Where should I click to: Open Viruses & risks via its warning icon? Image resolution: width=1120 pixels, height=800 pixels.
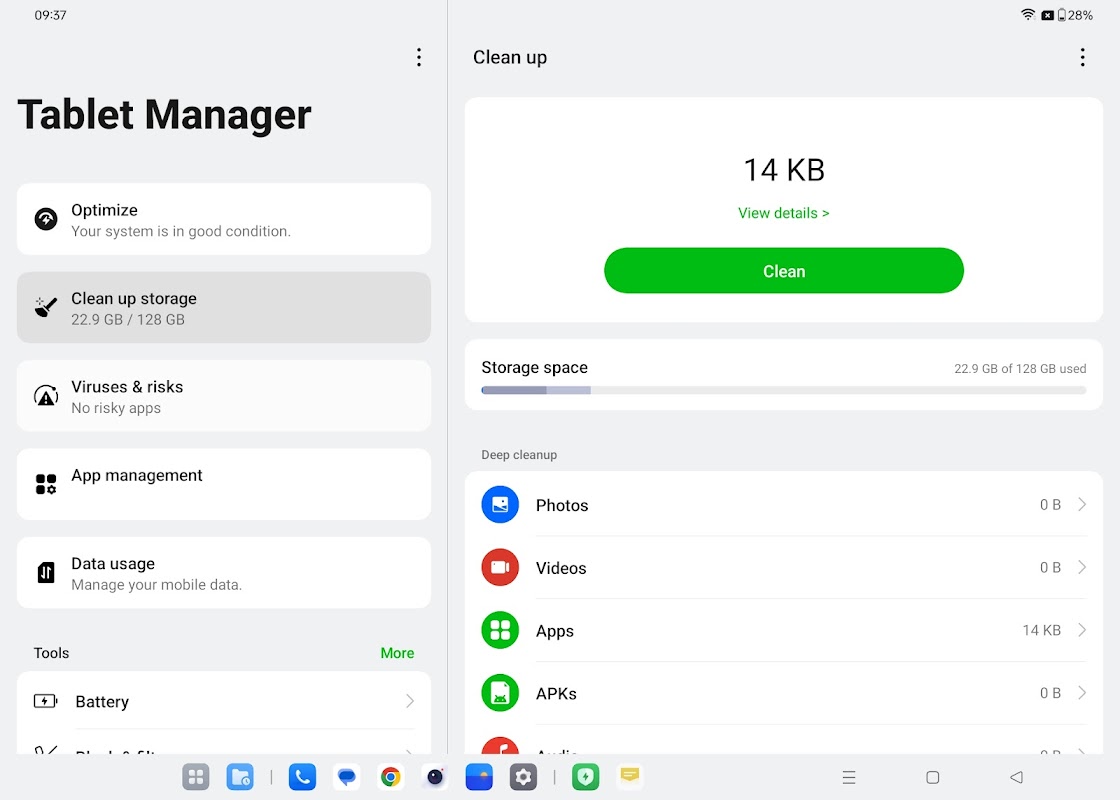(x=45, y=395)
